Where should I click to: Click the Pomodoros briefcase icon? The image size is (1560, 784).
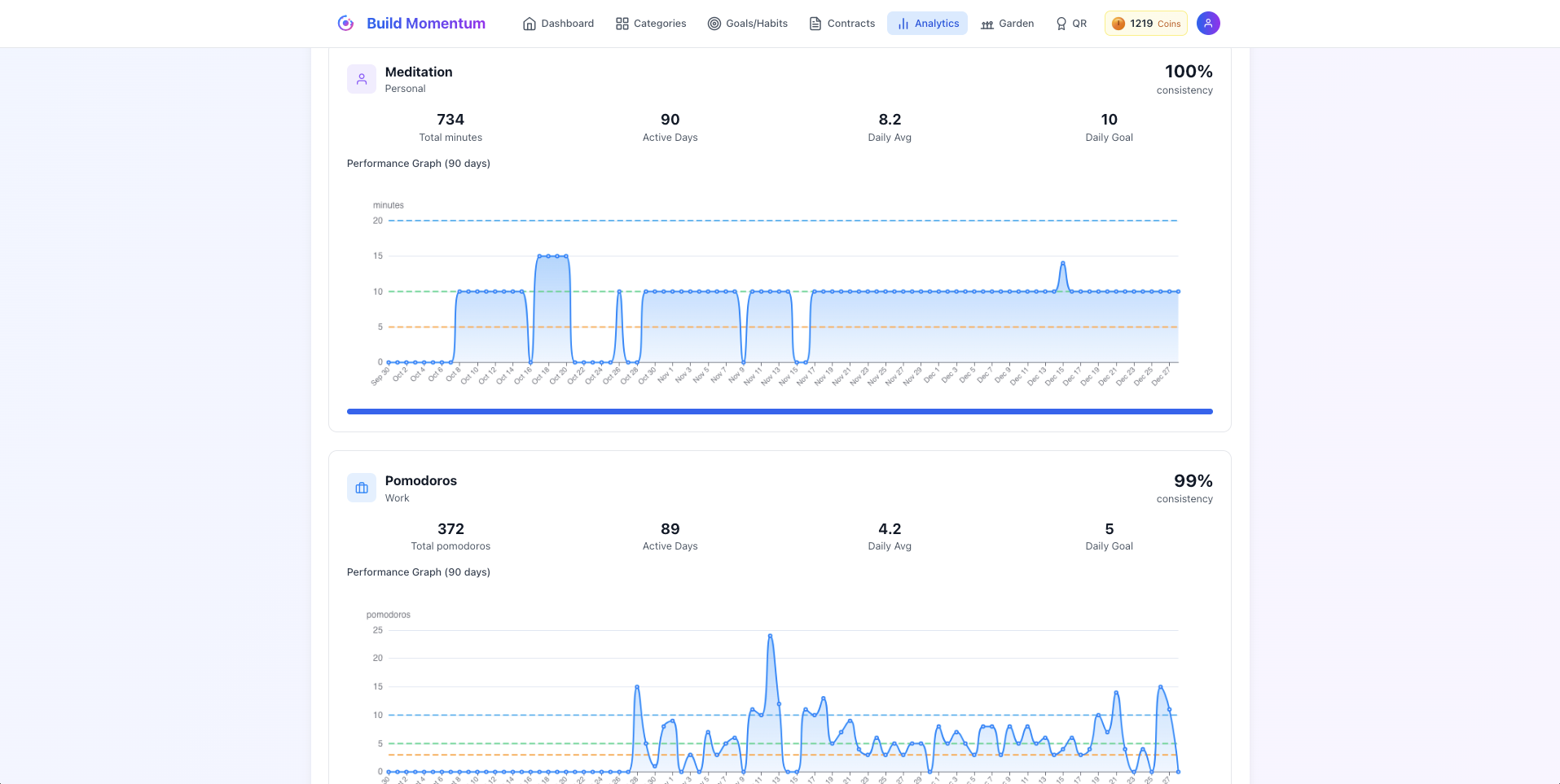tap(362, 488)
